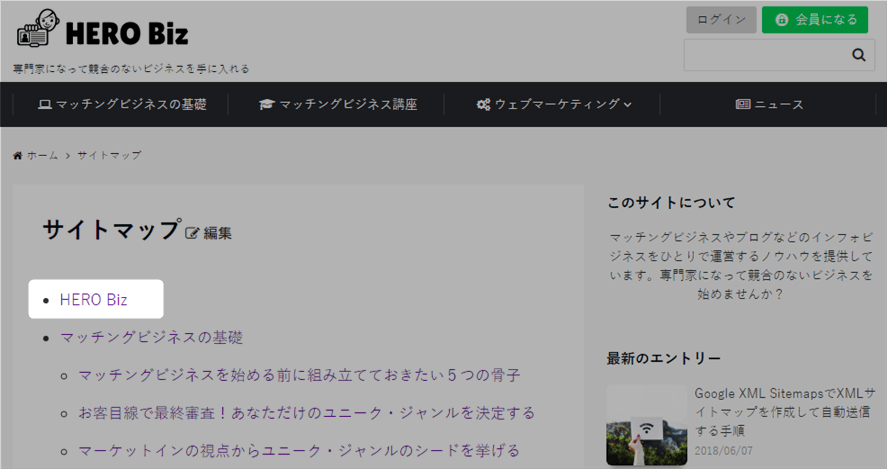Image resolution: width=887 pixels, height=469 pixels.
Task: Click the 2018/06/07 entry date
Action: pyautogui.click(x=724, y=451)
